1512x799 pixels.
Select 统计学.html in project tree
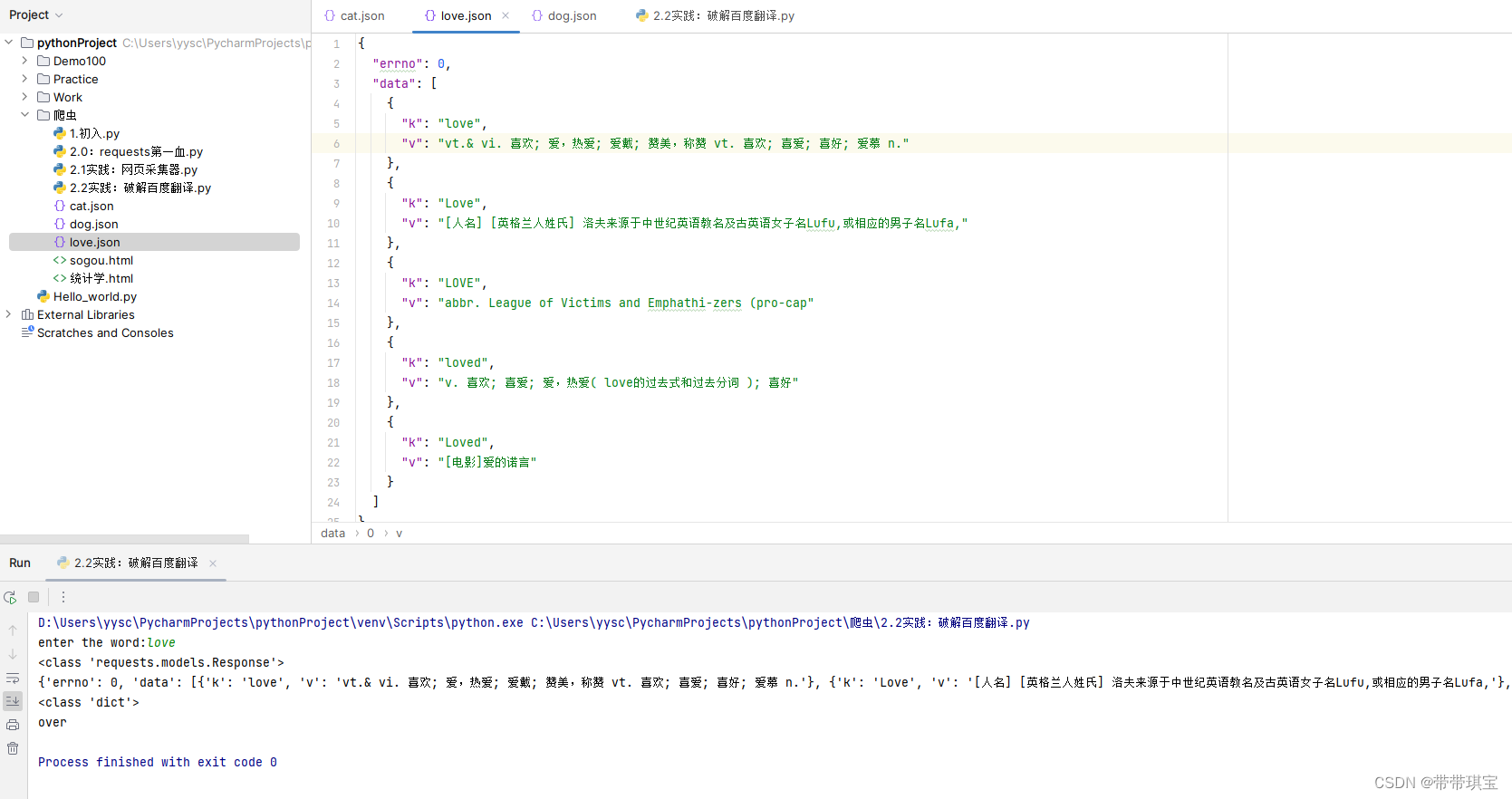pos(101,278)
